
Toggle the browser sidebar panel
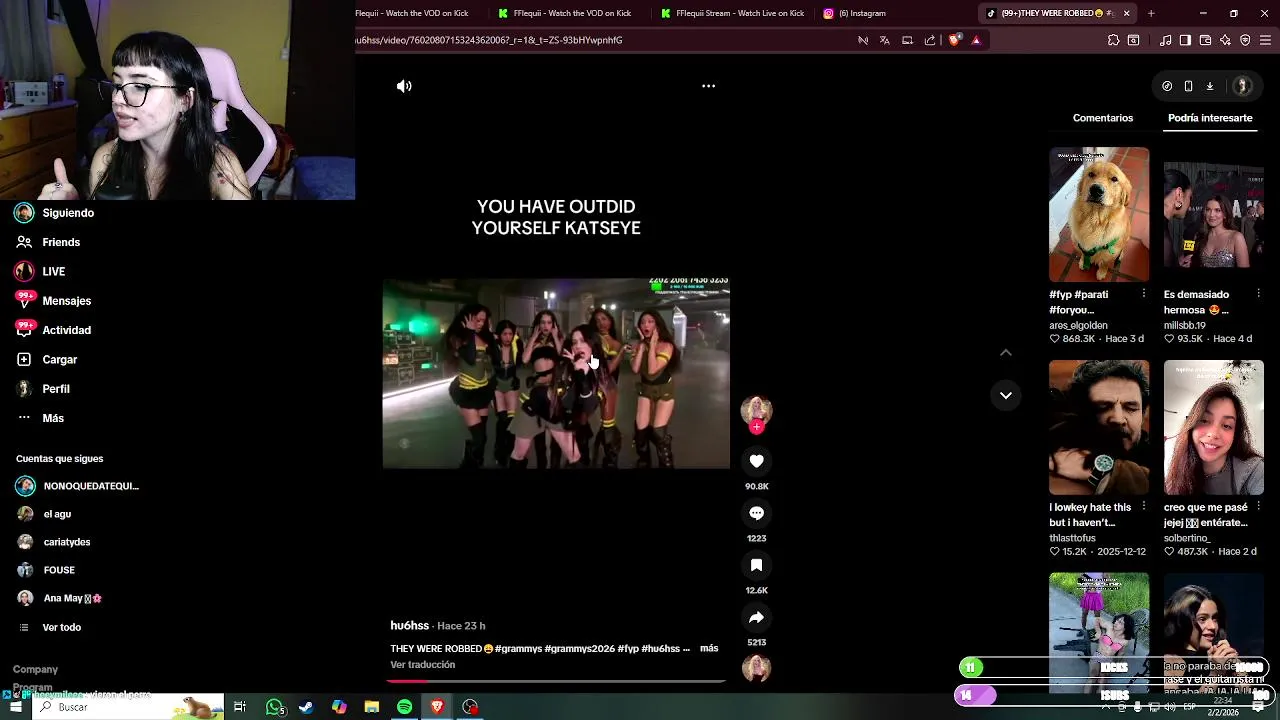[1185, 40]
